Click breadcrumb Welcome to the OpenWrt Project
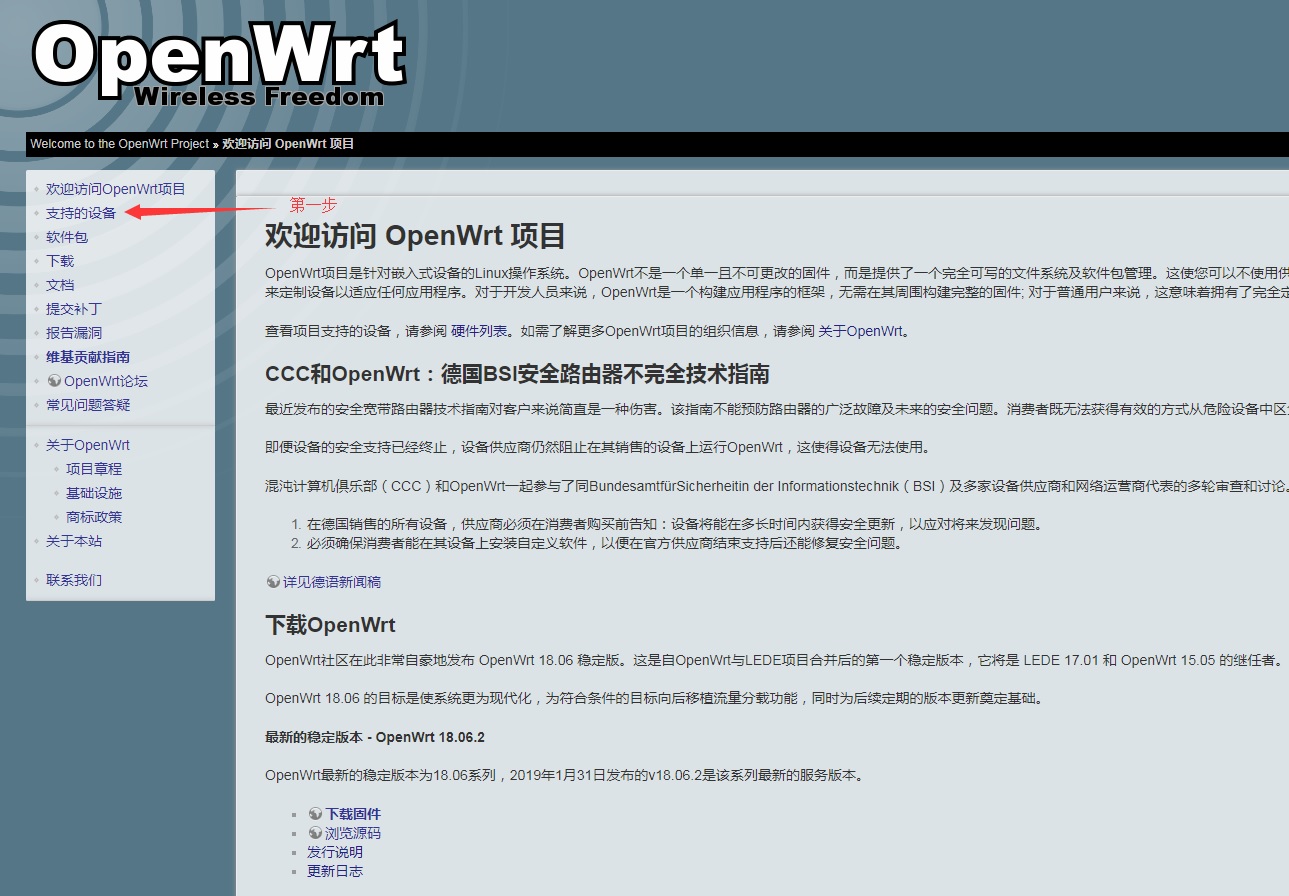The image size is (1289, 896). (120, 144)
